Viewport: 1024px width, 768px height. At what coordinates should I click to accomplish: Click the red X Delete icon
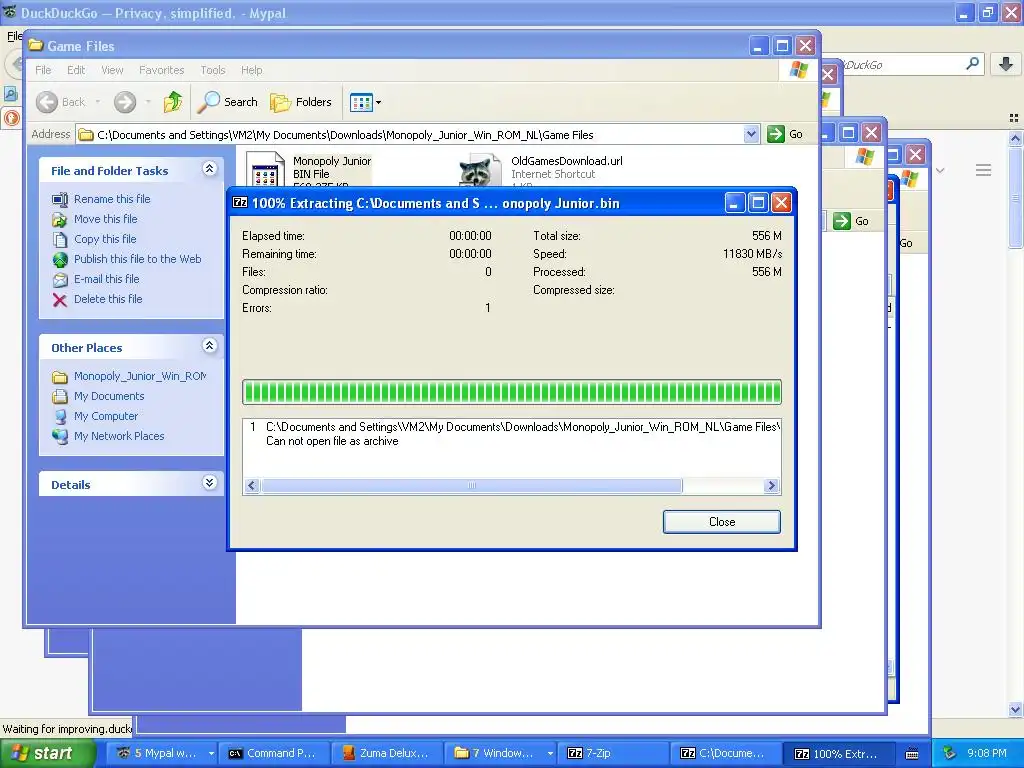click(59, 300)
